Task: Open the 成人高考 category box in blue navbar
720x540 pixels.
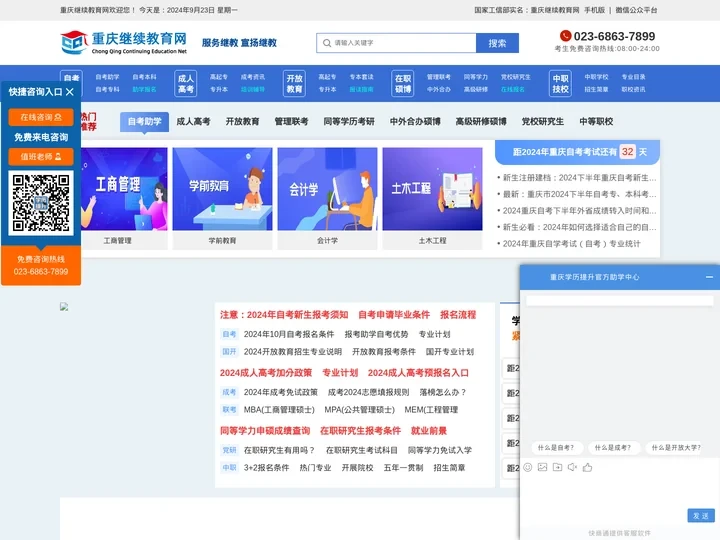Action: point(186,84)
